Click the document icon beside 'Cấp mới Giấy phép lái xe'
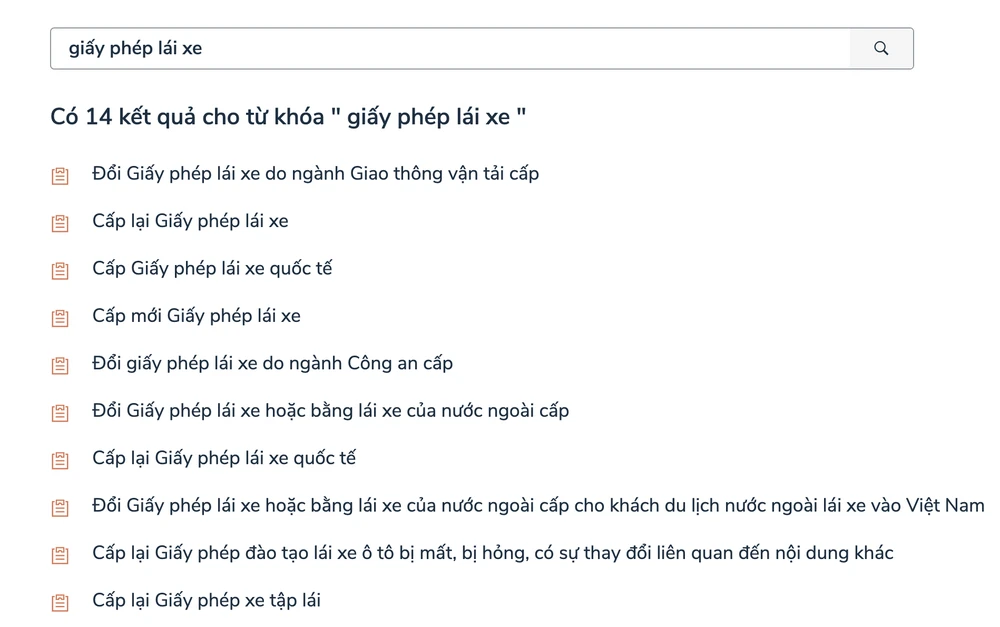 (60, 316)
